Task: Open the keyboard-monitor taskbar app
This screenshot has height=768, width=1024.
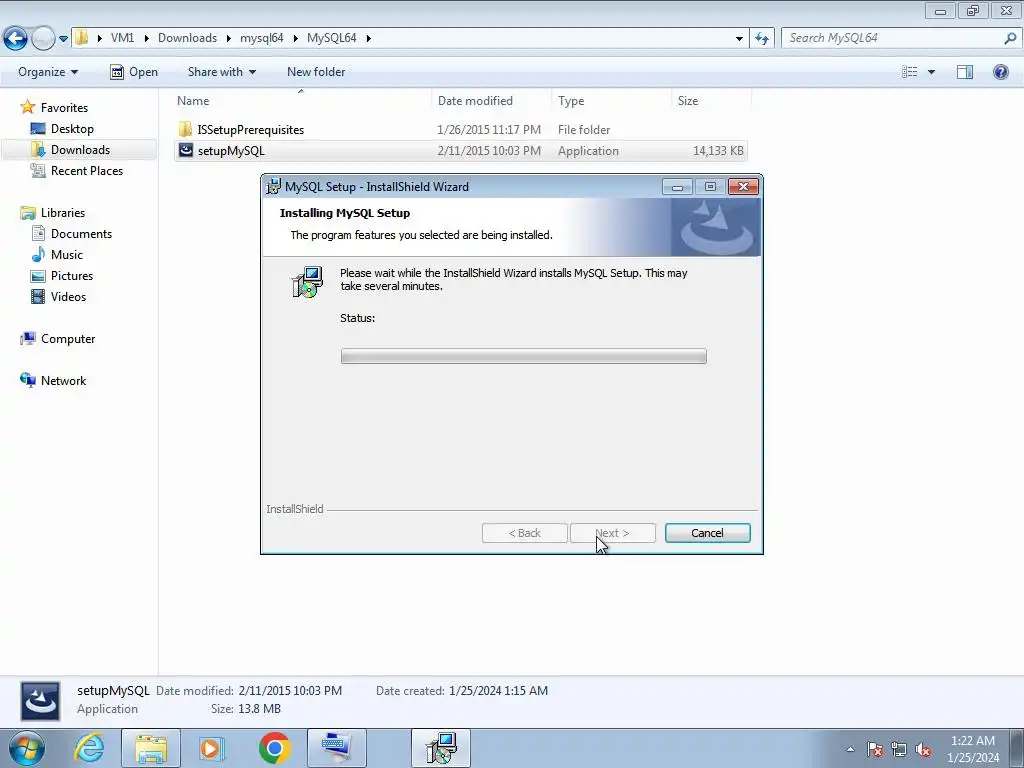Action: [x=336, y=748]
